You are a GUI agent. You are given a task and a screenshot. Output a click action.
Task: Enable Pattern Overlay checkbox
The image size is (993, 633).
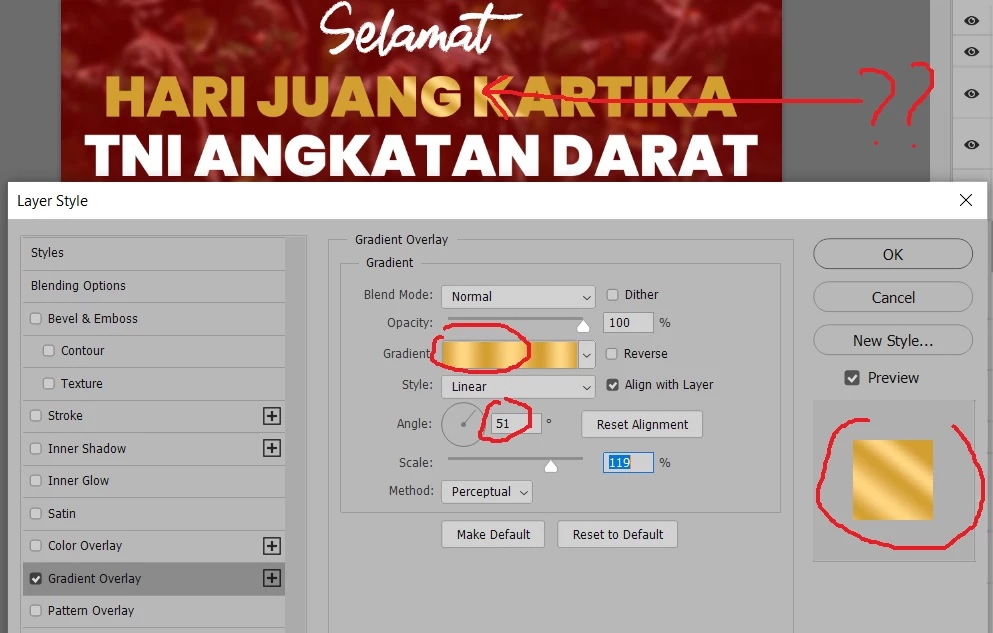tap(35, 610)
